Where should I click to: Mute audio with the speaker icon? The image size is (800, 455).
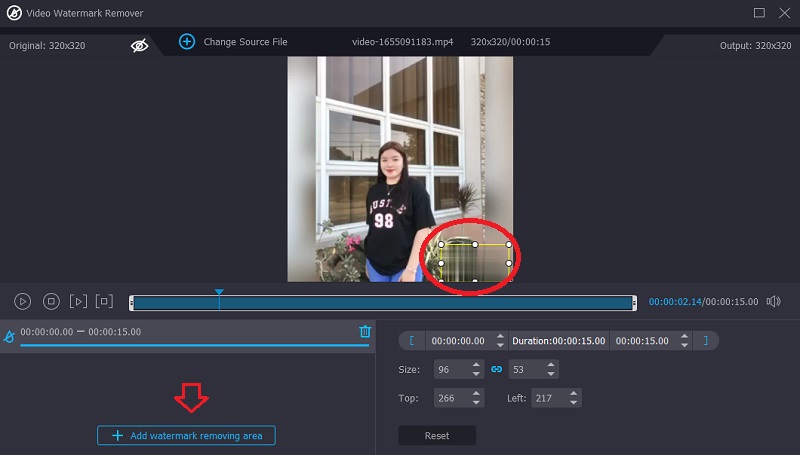coord(773,301)
